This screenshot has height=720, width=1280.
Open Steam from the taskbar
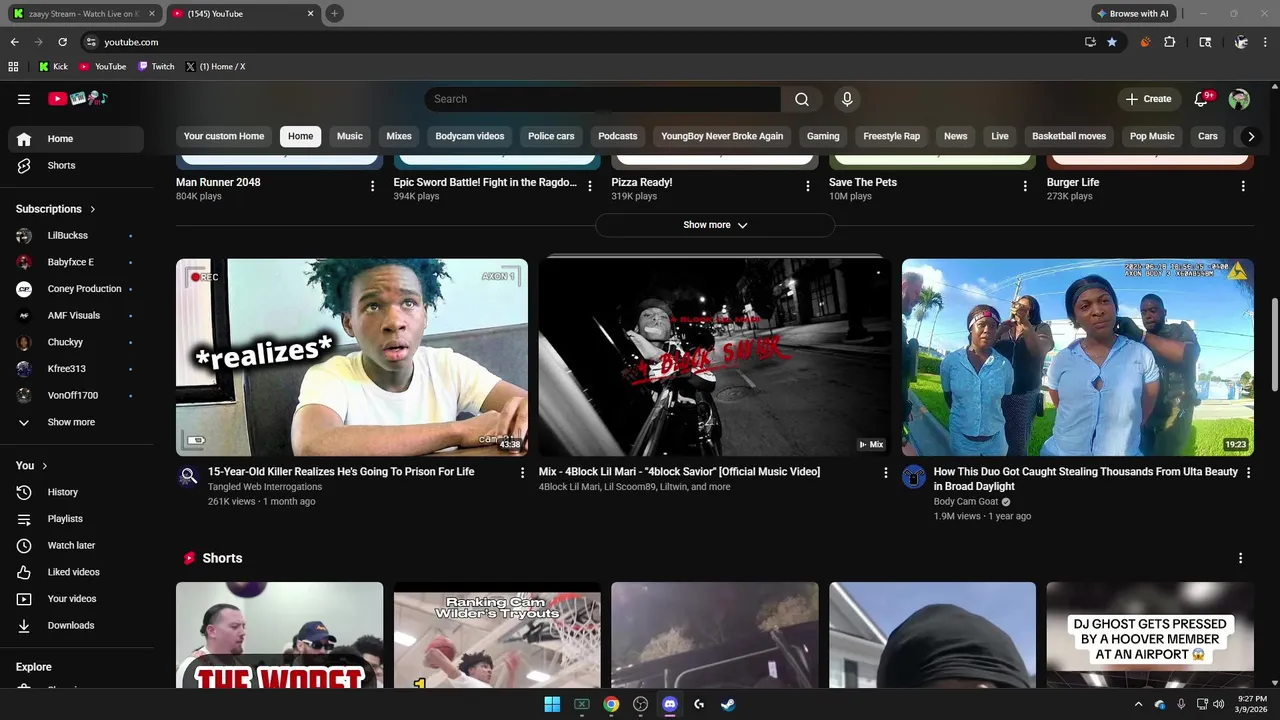tap(728, 704)
